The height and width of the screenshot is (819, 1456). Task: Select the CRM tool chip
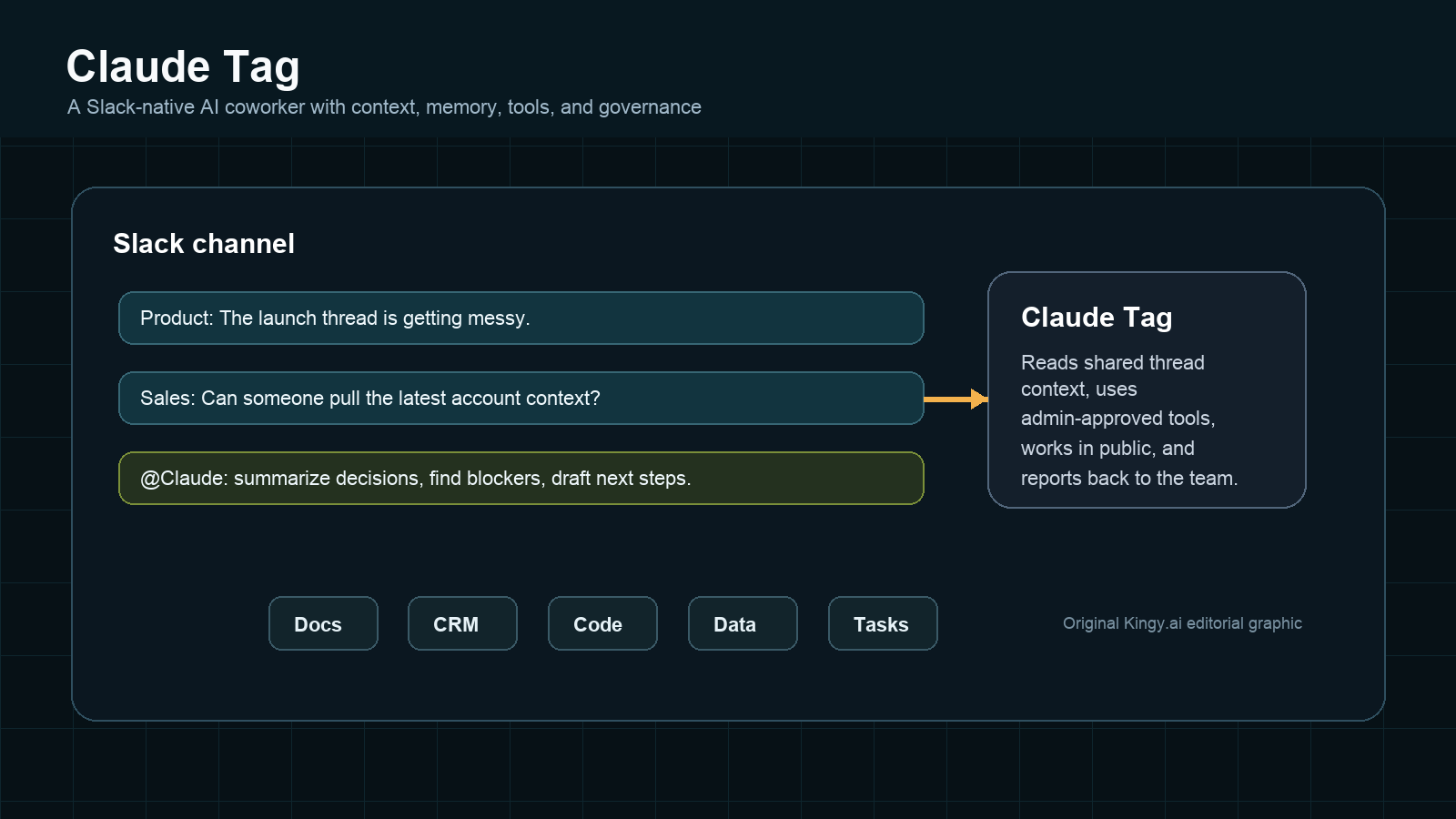[x=462, y=623]
